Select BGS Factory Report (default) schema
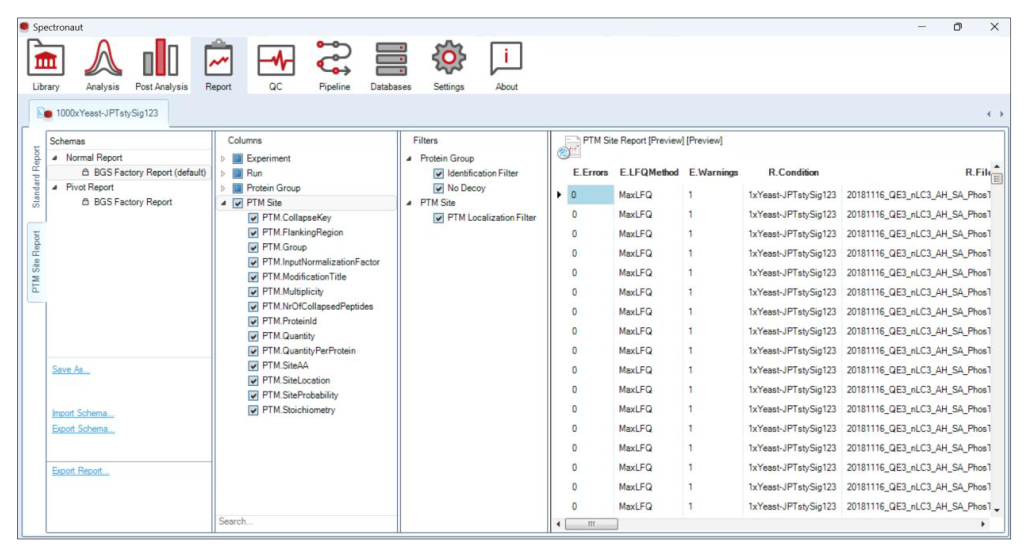 [150, 173]
